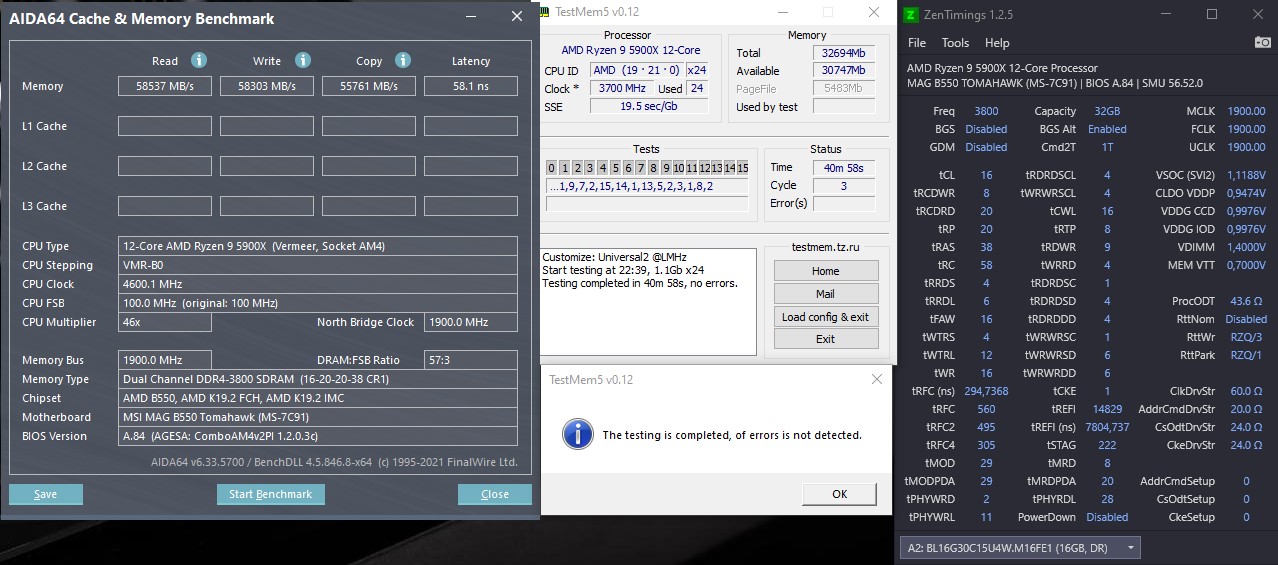Open the A2 memory module dropdown in ZenTimings

[x=1020, y=548]
